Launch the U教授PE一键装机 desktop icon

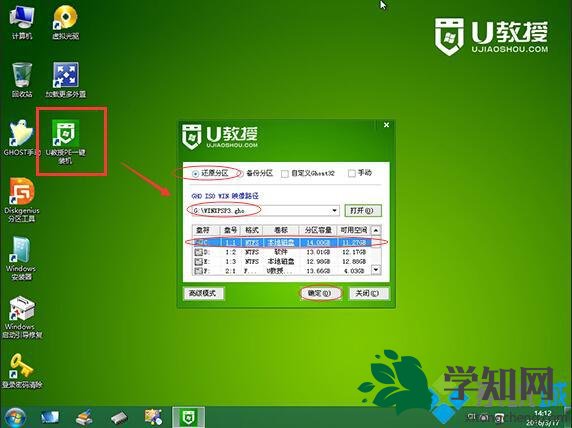coord(66,142)
